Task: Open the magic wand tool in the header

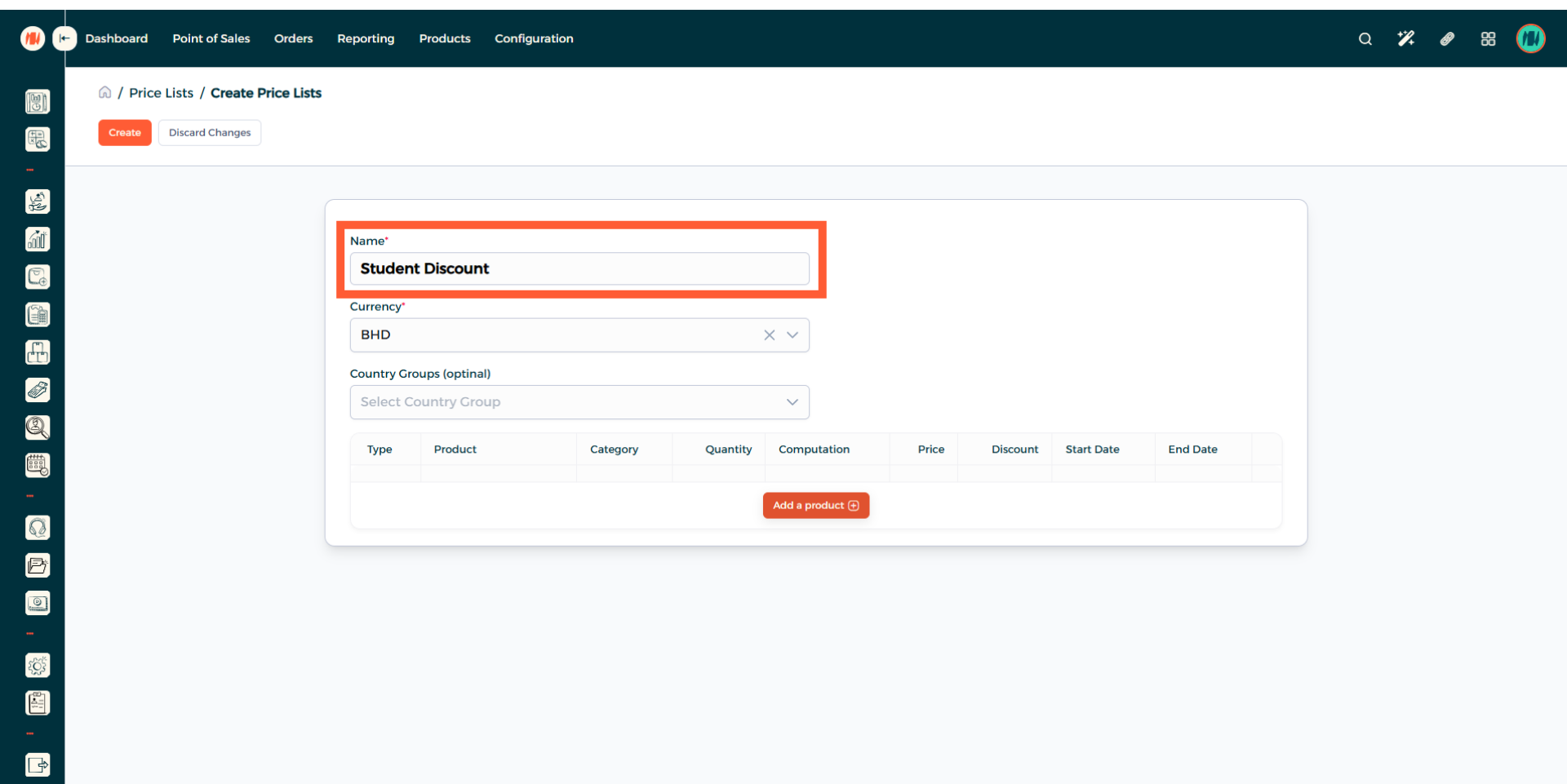Action: click(1405, 38)
